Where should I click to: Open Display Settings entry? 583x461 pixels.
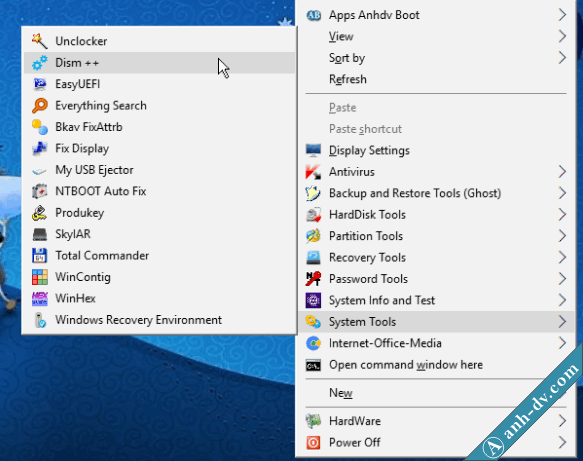(435, 150)
